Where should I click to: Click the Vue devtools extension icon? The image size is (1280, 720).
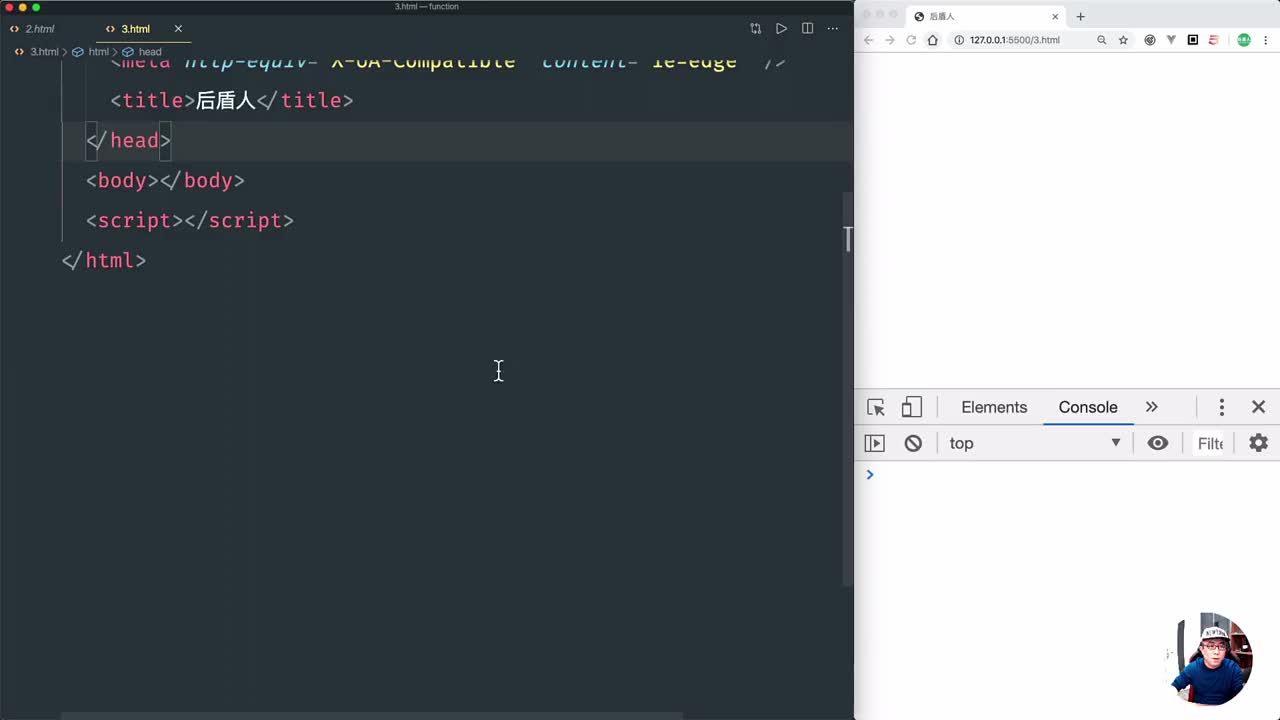click(1171, 40)
